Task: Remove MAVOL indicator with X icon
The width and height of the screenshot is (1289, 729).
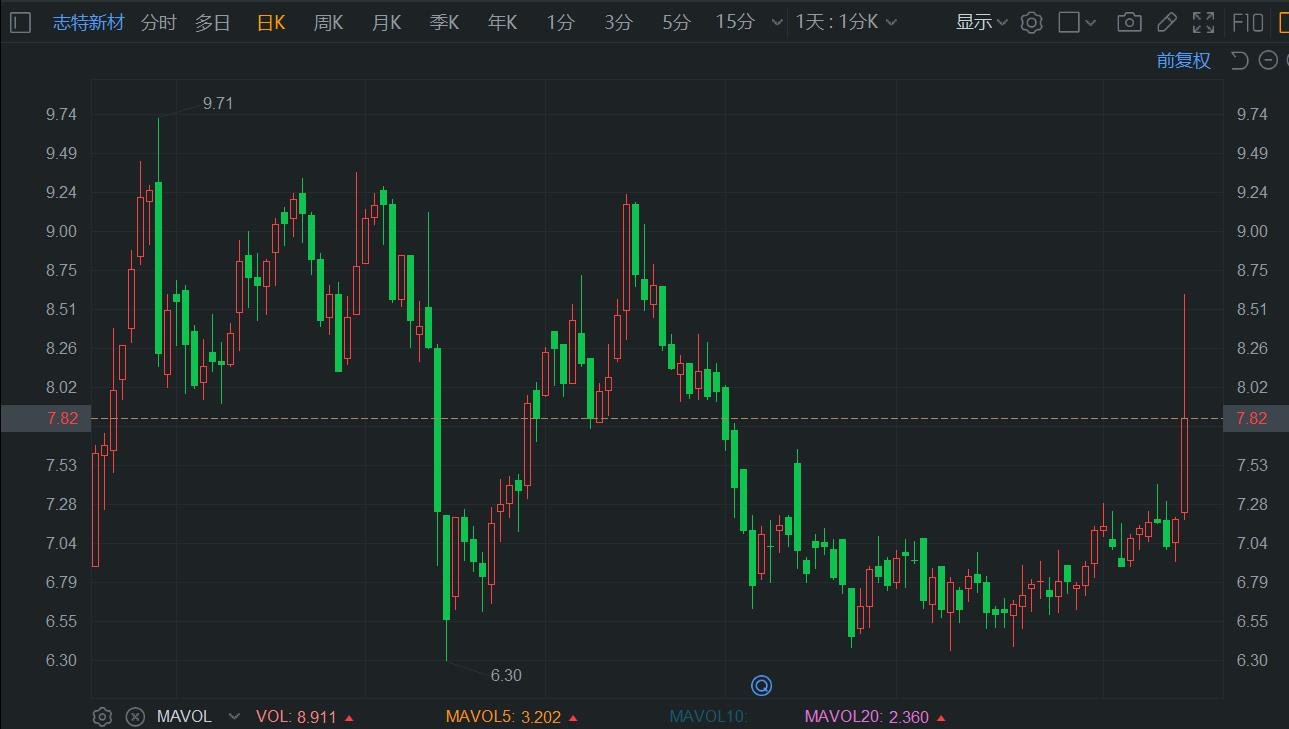Action: coord(135,716)
